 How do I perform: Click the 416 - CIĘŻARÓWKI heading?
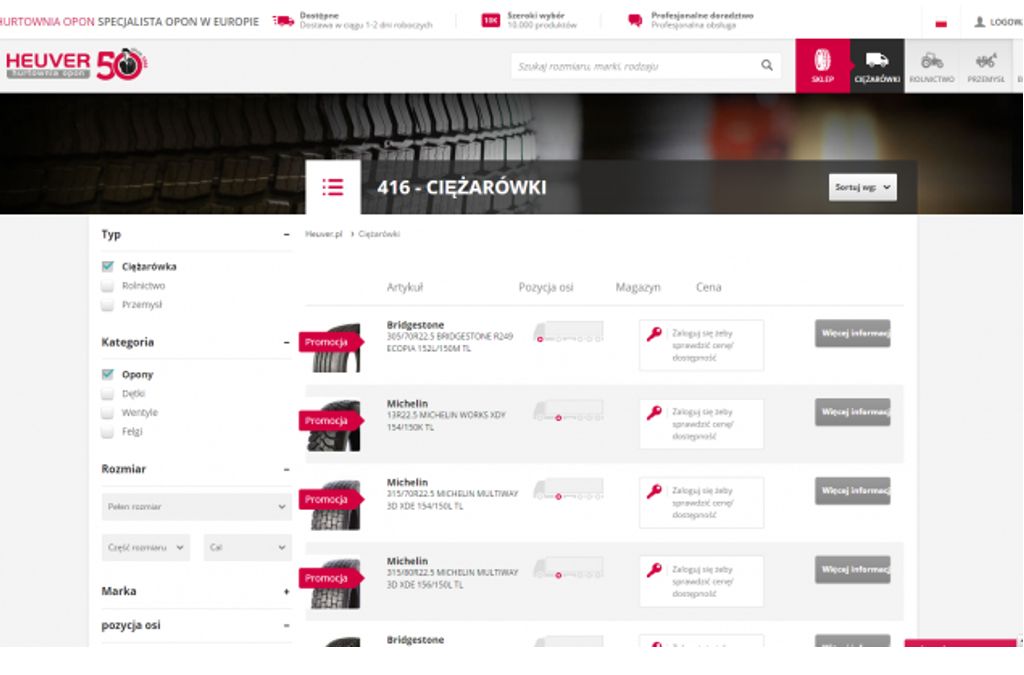click(x=462, y=187)
